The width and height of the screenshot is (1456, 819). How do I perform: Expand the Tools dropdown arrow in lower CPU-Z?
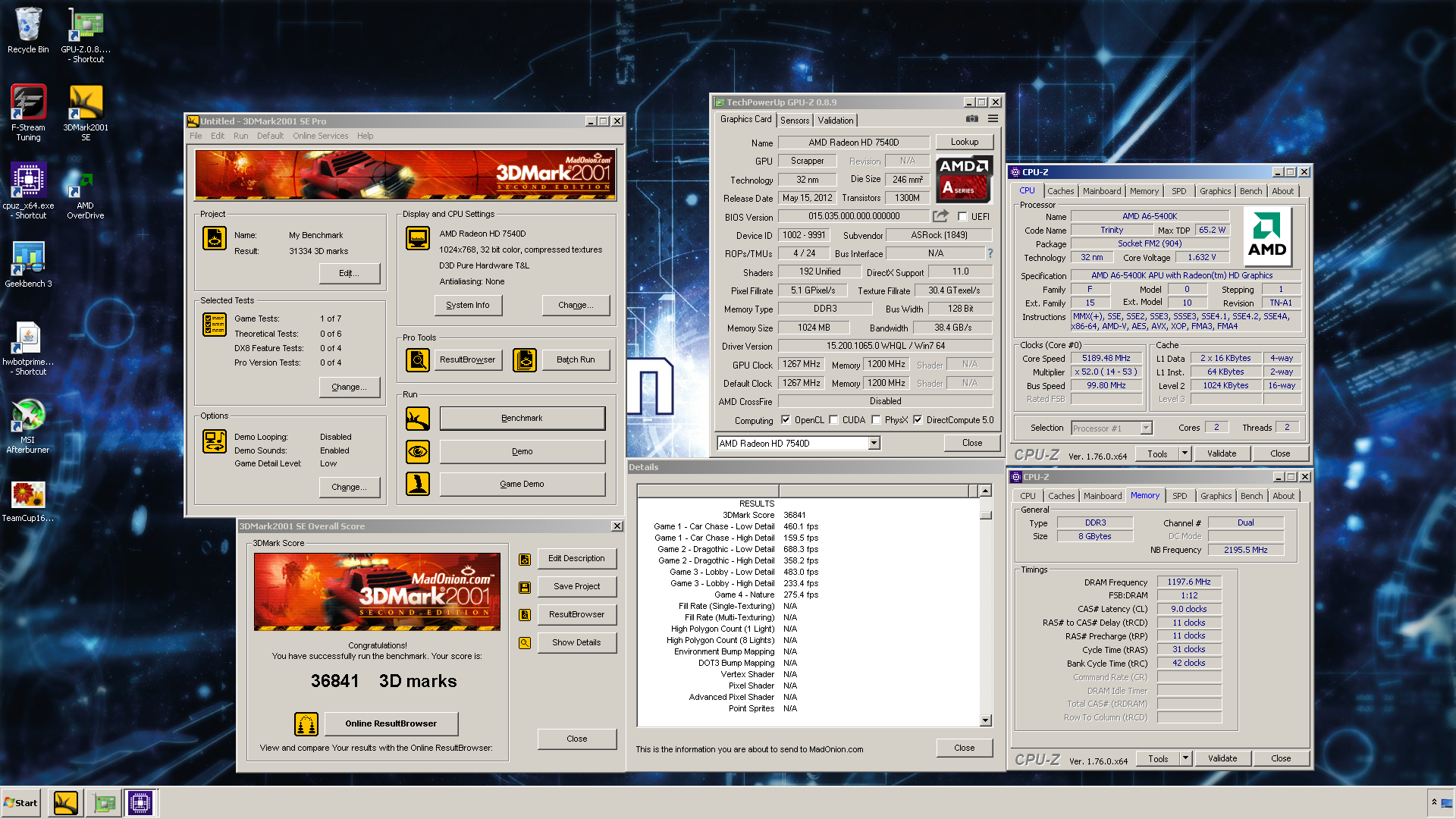(x=1185, y=758)
